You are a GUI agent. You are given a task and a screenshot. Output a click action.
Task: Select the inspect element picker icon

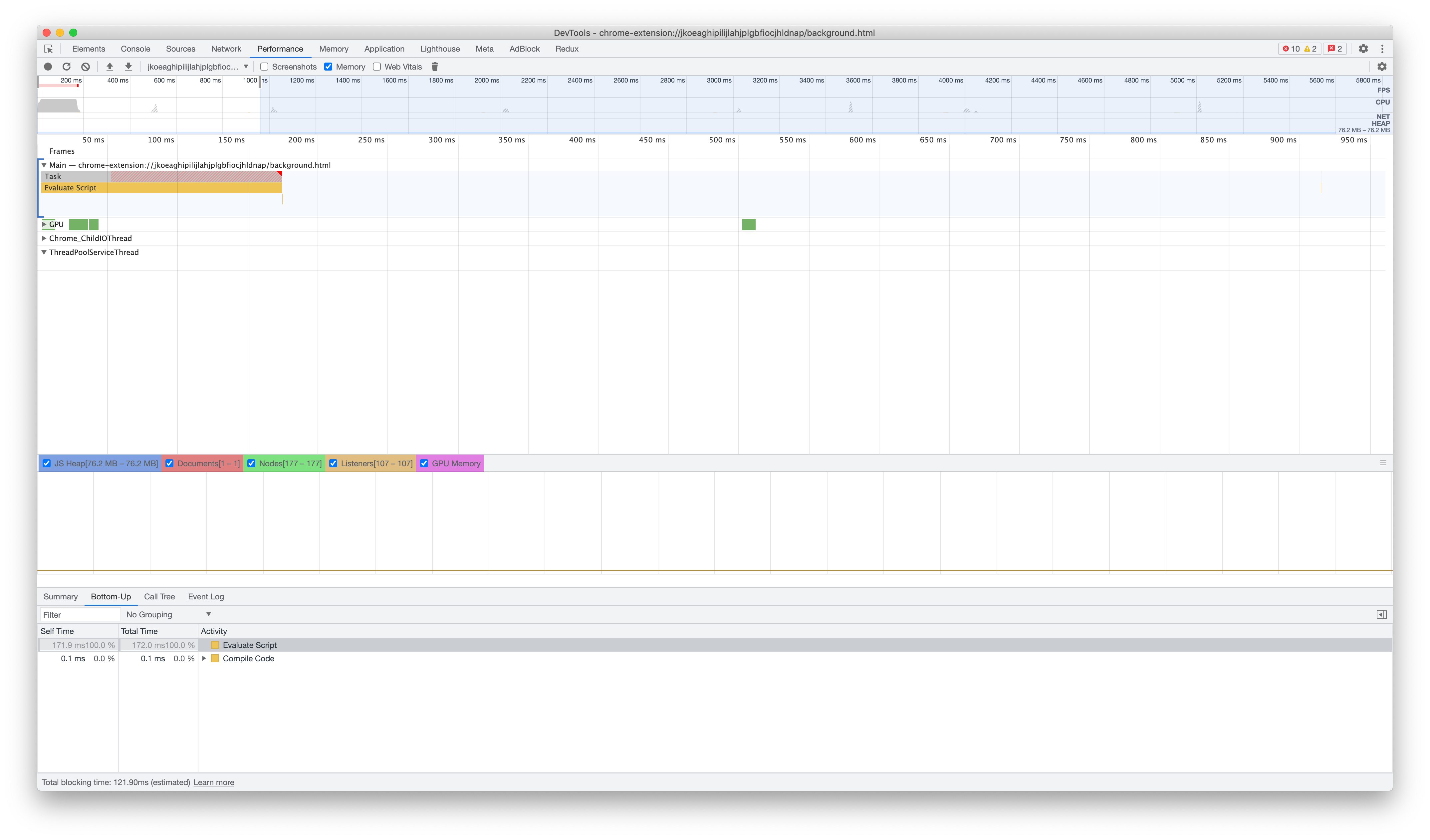(48, 49)
